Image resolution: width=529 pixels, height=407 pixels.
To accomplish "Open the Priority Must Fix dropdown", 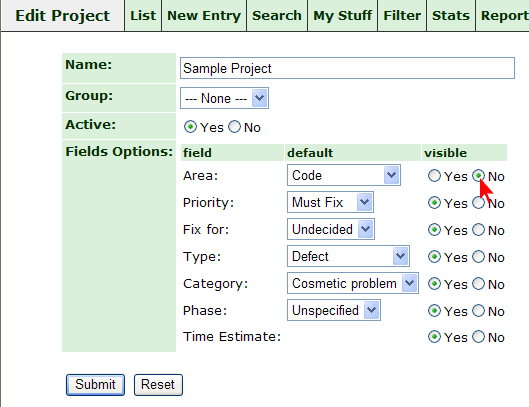I will point(330,202).
